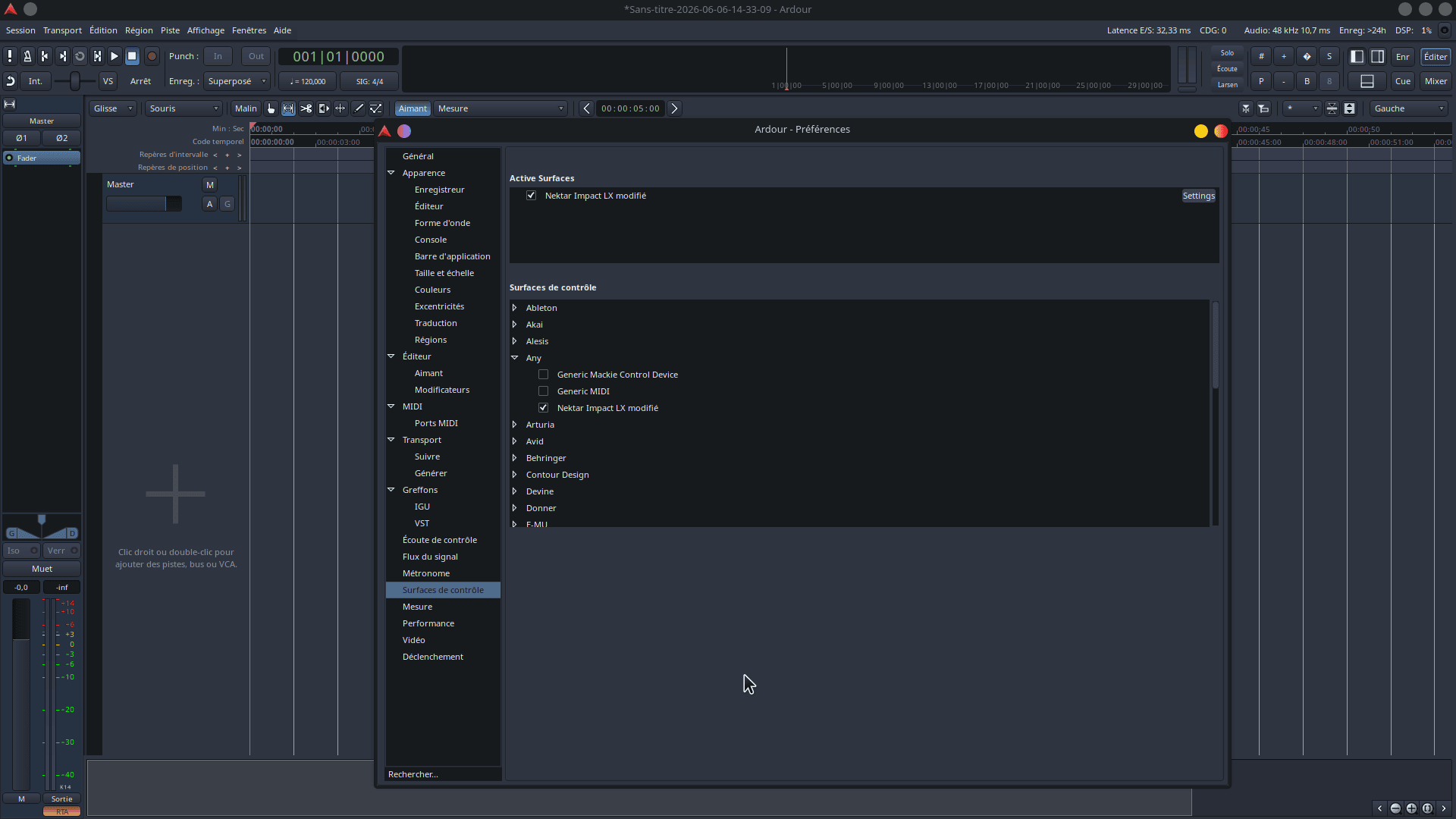Enable Generic MIDI checkbox

tap(544, 391)
